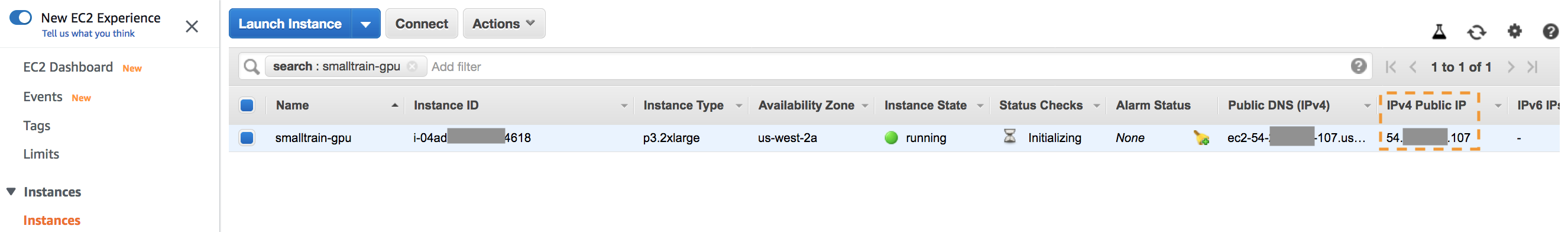1568x232 pixels.
Task: Click the search filter help icon
Action: [1359, 66]
